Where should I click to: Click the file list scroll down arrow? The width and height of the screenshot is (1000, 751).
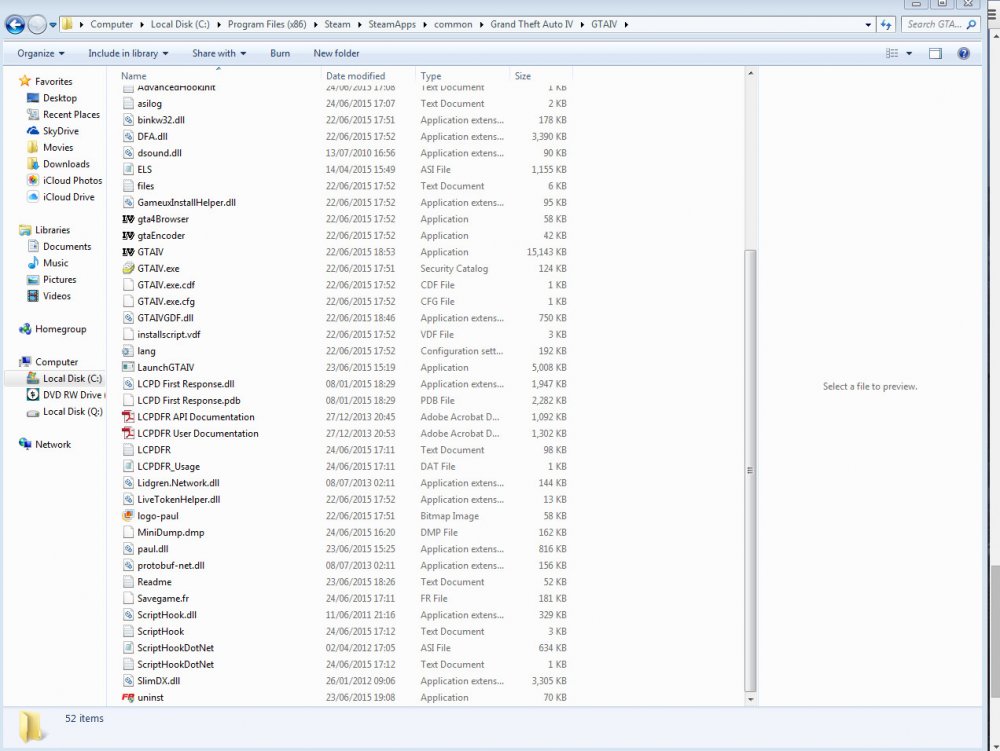click(750, 699)
